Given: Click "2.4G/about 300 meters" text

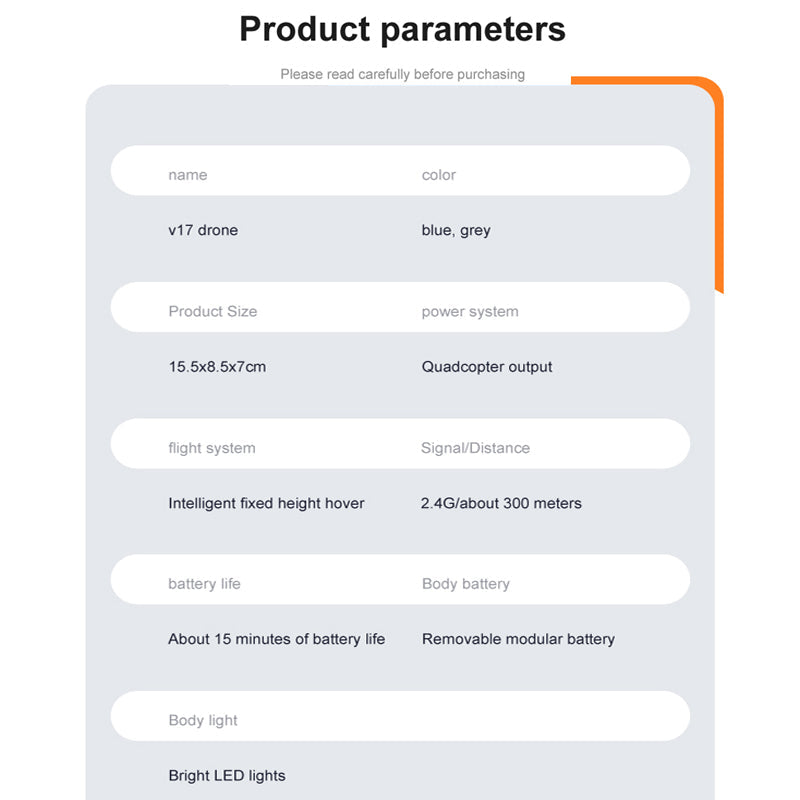Looking at the screenshot, I should (x=501, y=503).
